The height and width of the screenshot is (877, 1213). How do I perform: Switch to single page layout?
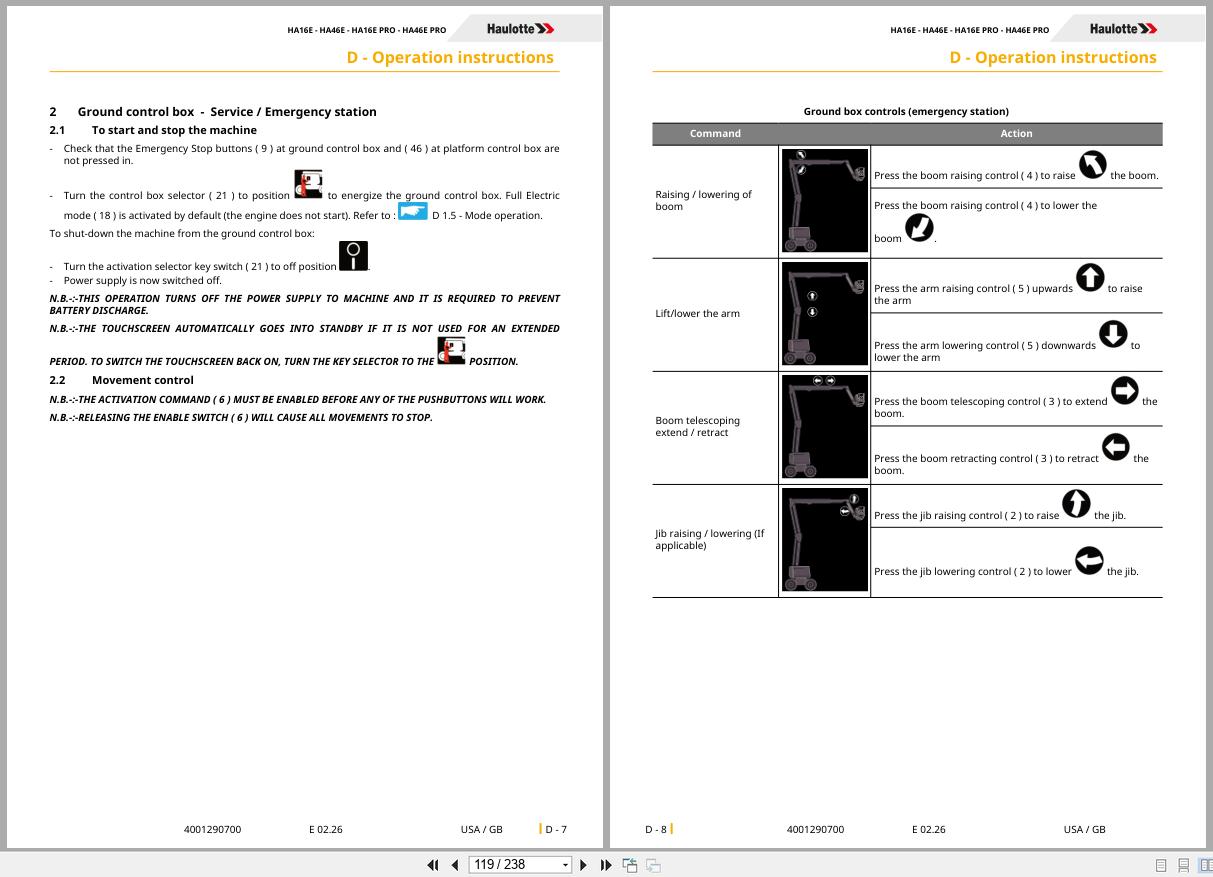coord(1161,866)
